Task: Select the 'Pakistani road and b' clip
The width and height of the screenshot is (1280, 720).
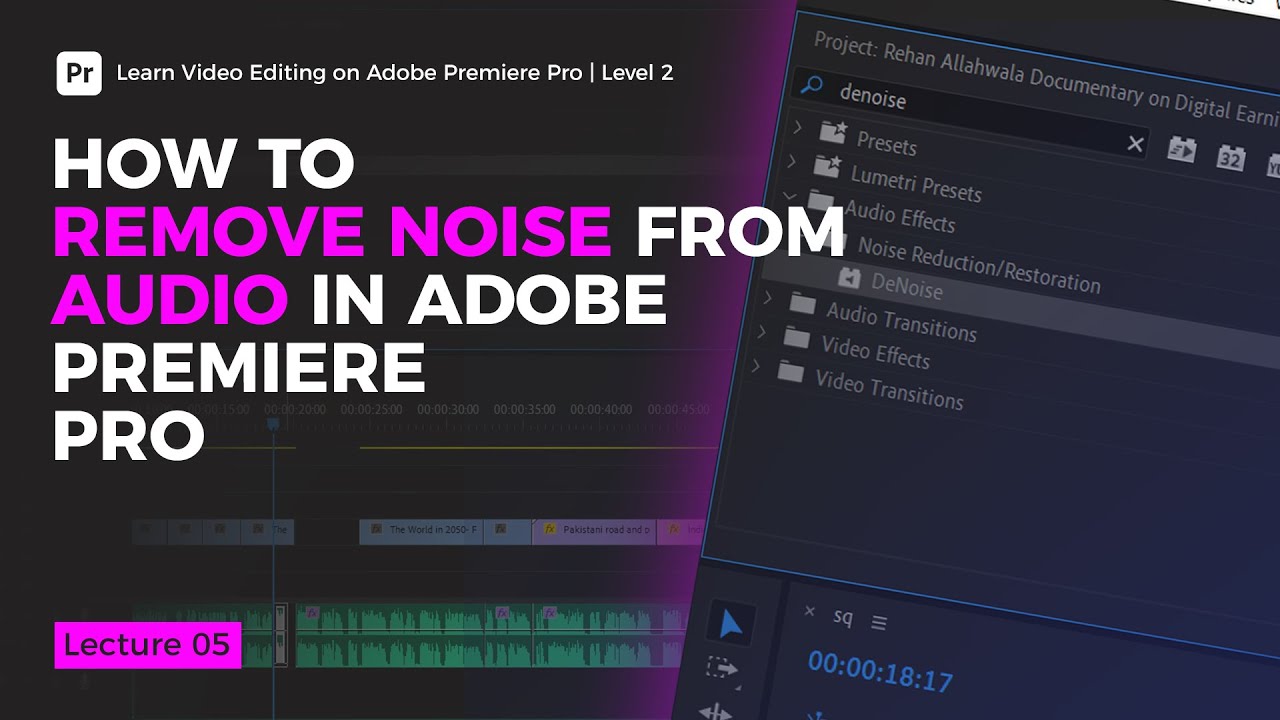Action: [x=595, y=530]
